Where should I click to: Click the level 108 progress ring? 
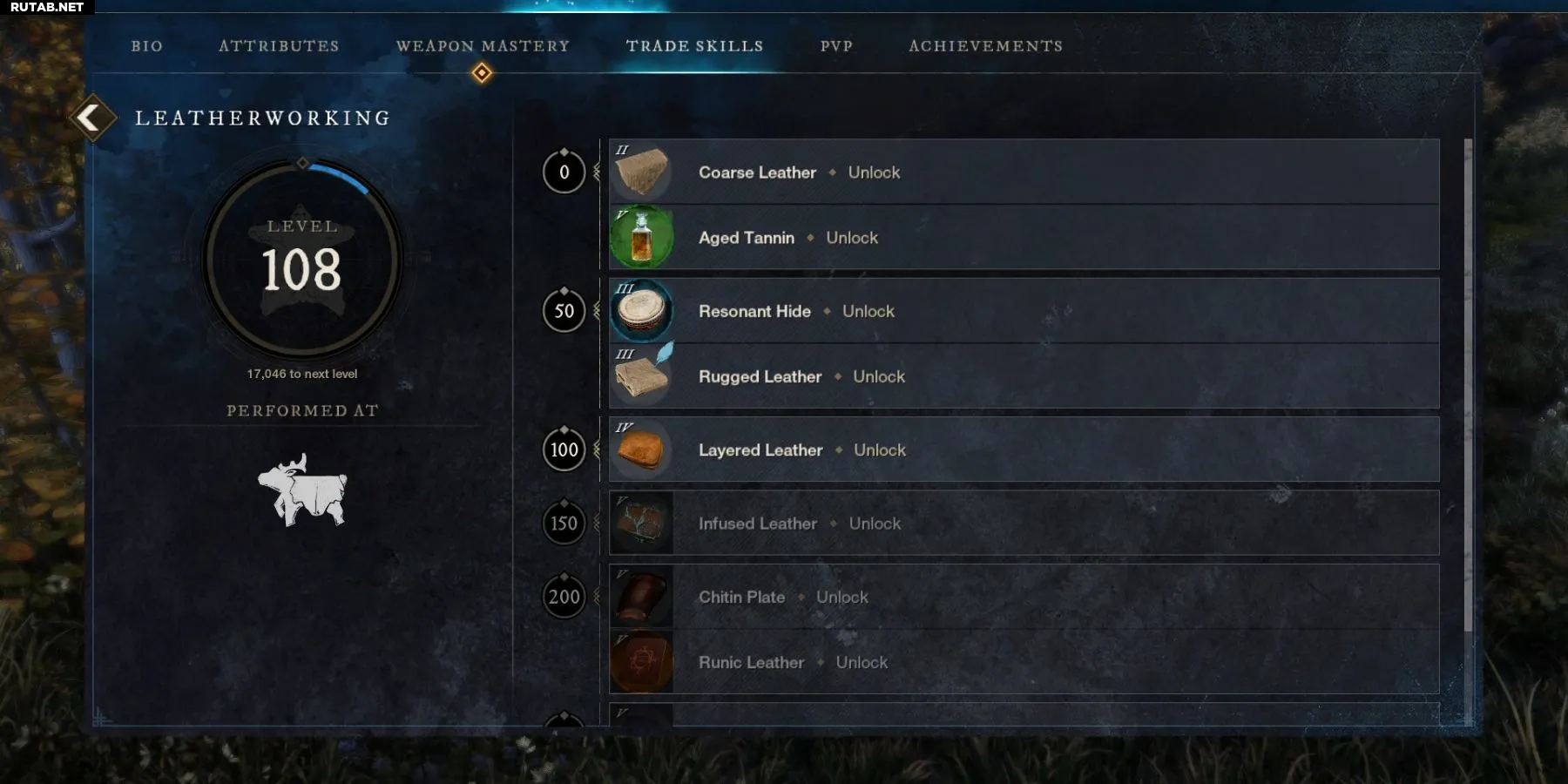click(302, 260)
